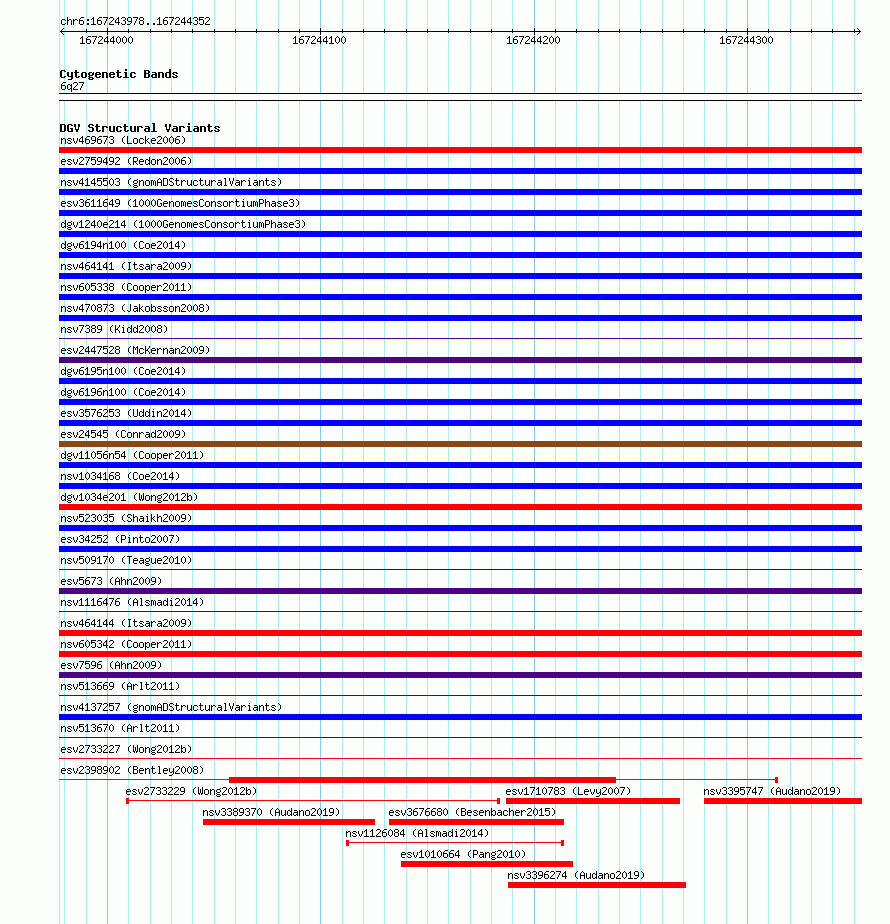
Task: Select nsv509170 (Teague2010) label
Action: (126, 560)
